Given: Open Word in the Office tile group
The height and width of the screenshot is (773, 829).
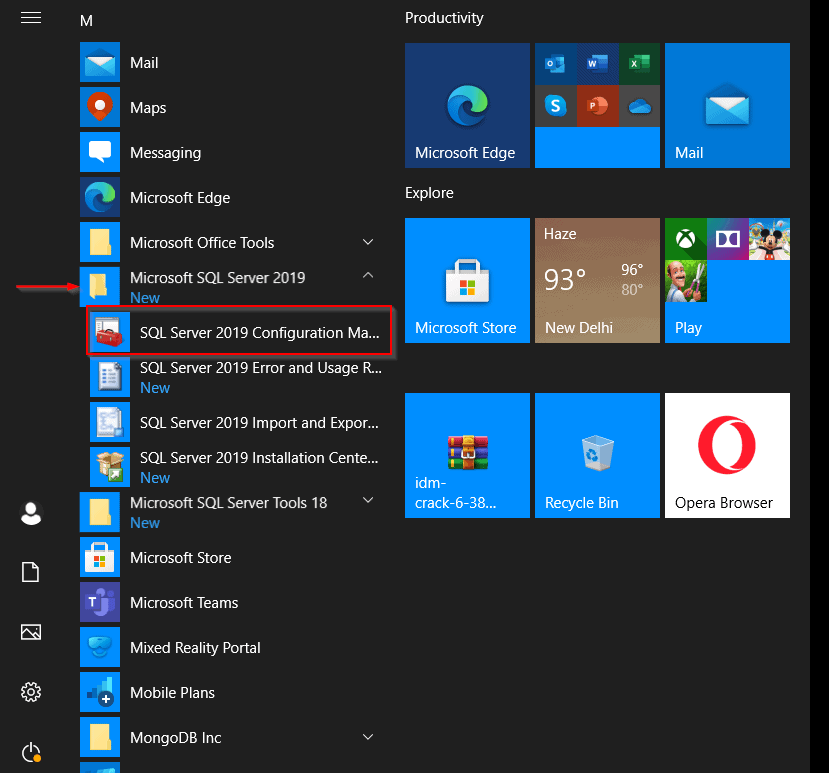Looking at the screenshot, I should (597, 64).
